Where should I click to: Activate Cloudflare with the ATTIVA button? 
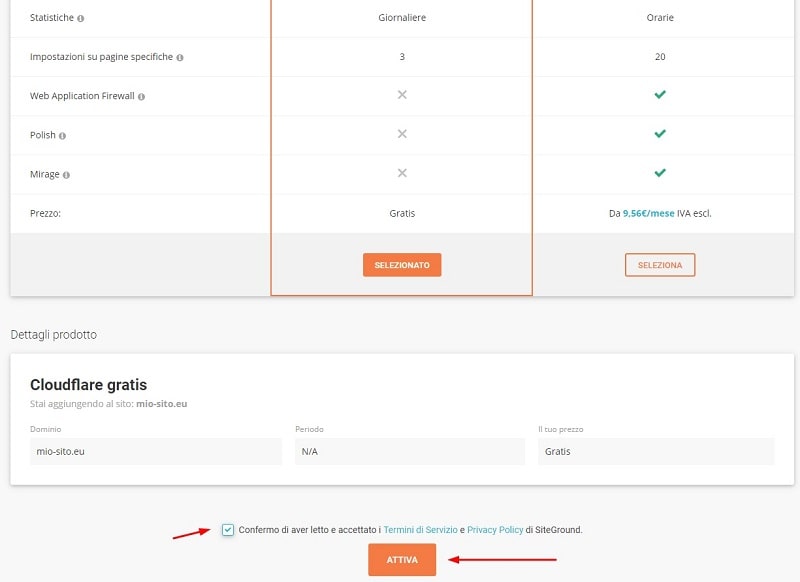pos(402,560)
